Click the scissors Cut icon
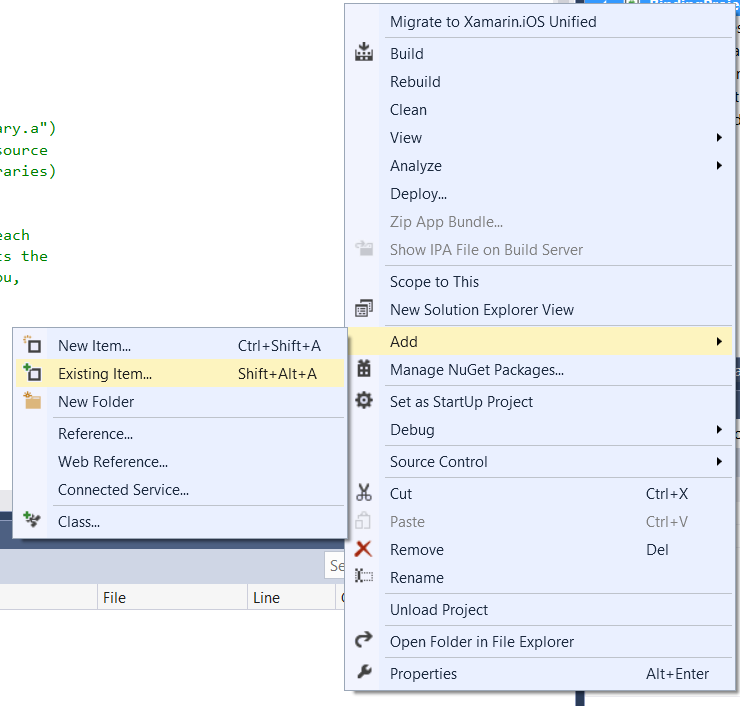 (363, 493)
